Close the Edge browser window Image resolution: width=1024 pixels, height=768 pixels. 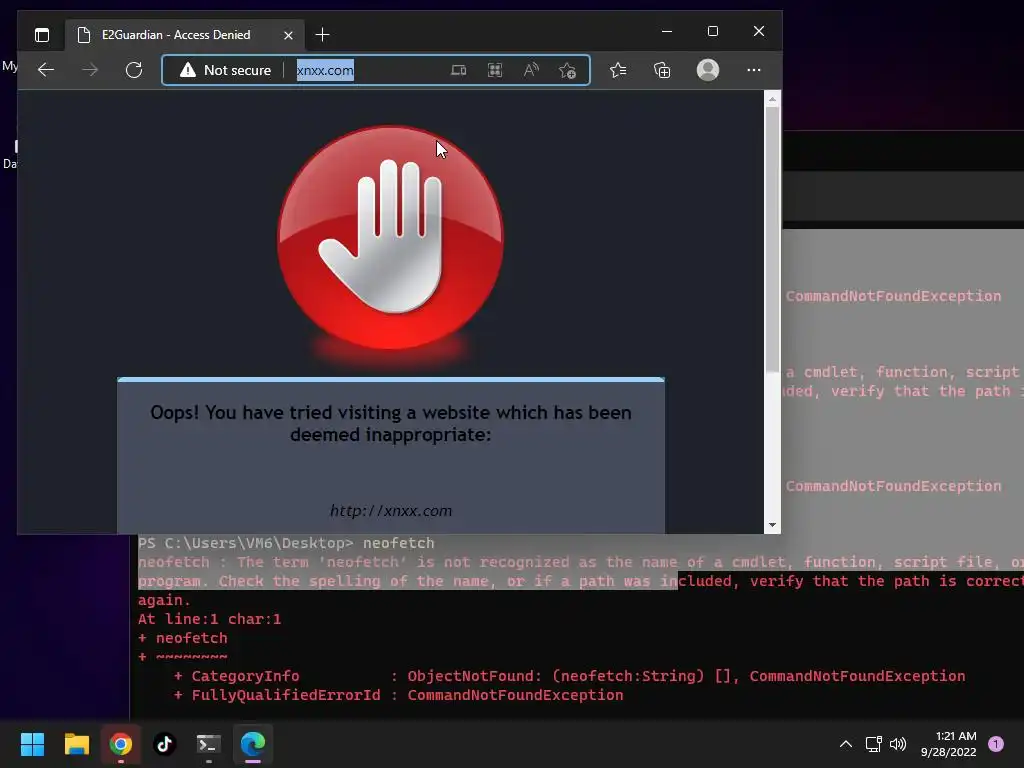[x=758, y=31]
